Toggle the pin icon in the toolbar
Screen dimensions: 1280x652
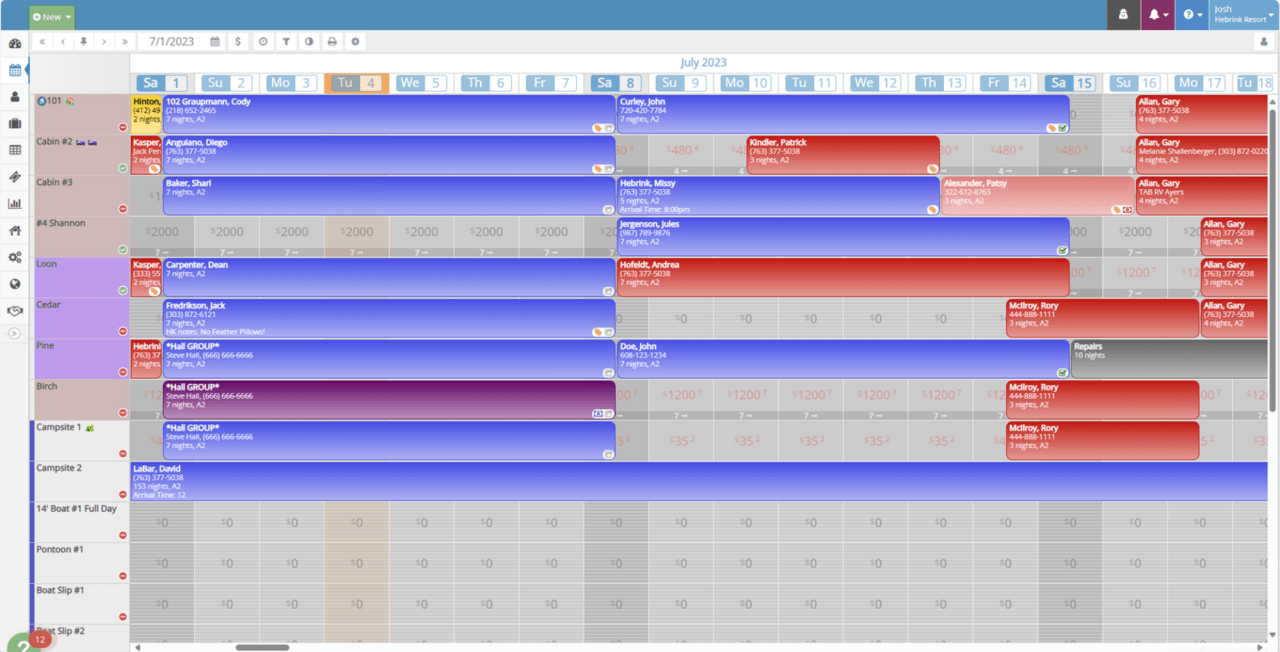coord(84,41)
